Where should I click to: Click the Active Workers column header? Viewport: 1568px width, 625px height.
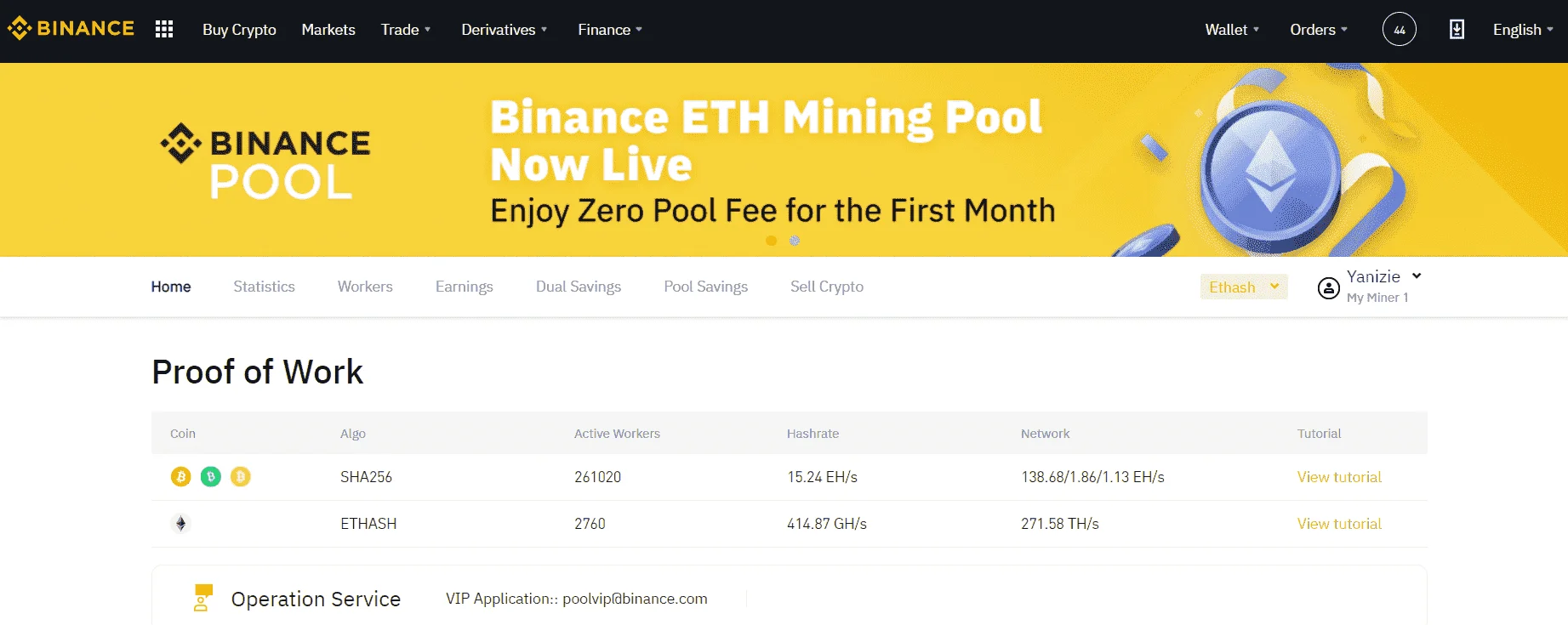[x=617, y=434]
